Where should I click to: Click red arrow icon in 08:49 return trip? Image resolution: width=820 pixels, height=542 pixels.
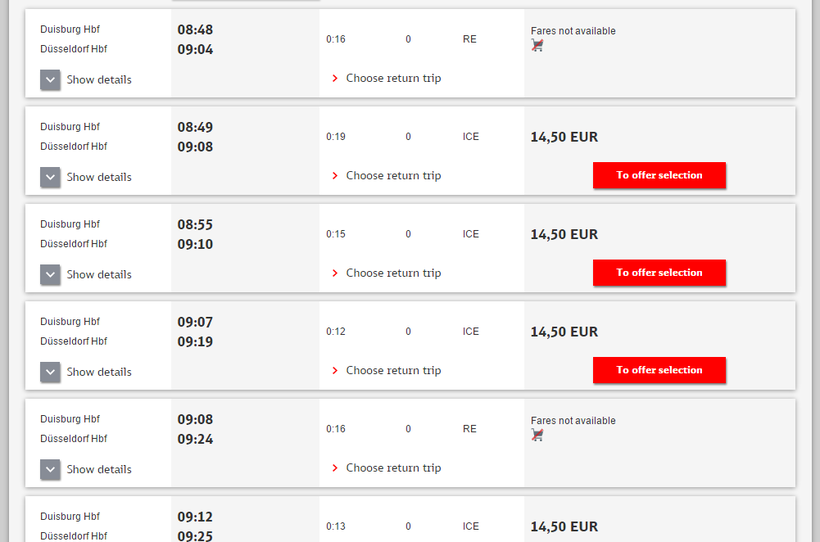click(334, 176)
